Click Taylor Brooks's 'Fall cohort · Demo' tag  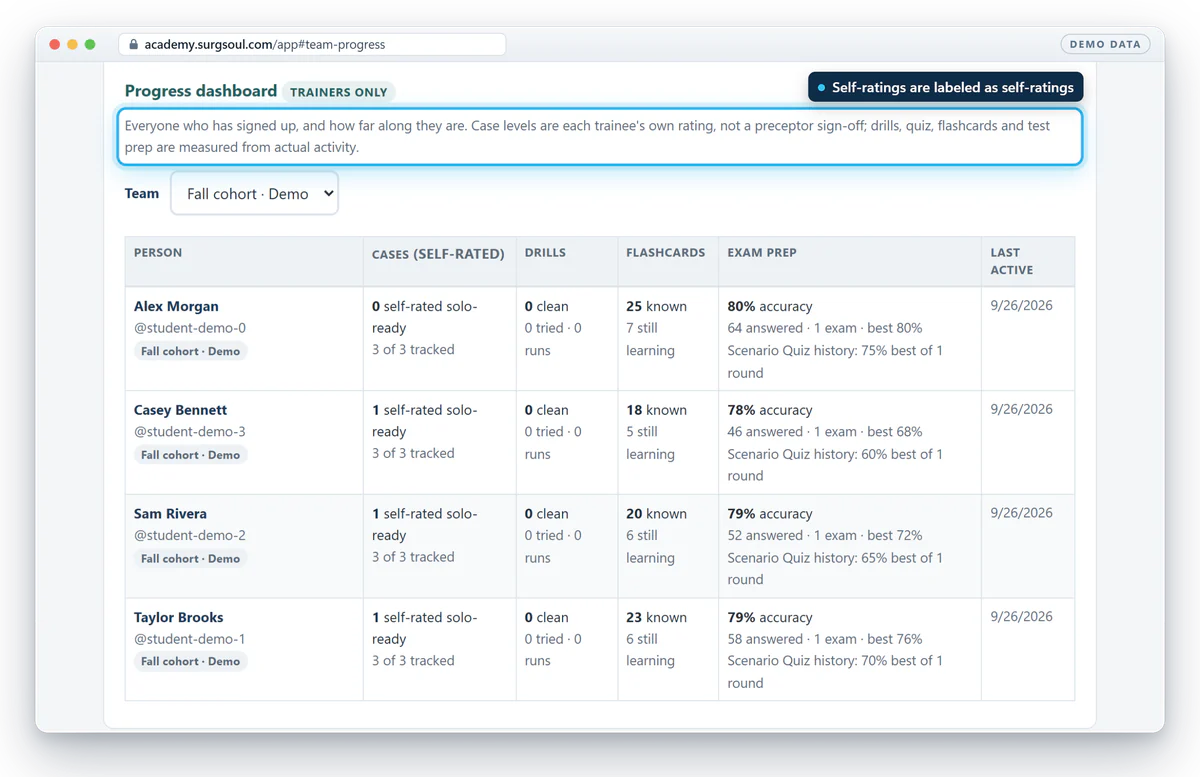coord(190,661)
